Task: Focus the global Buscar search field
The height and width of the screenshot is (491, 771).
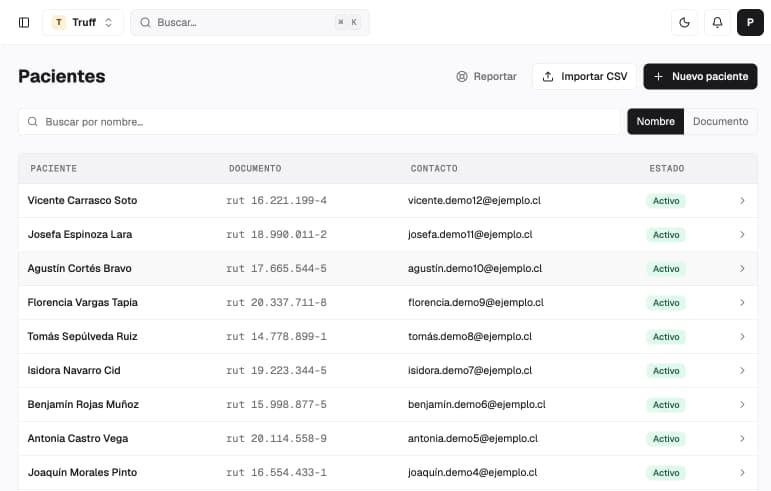Action: [250, 23]
